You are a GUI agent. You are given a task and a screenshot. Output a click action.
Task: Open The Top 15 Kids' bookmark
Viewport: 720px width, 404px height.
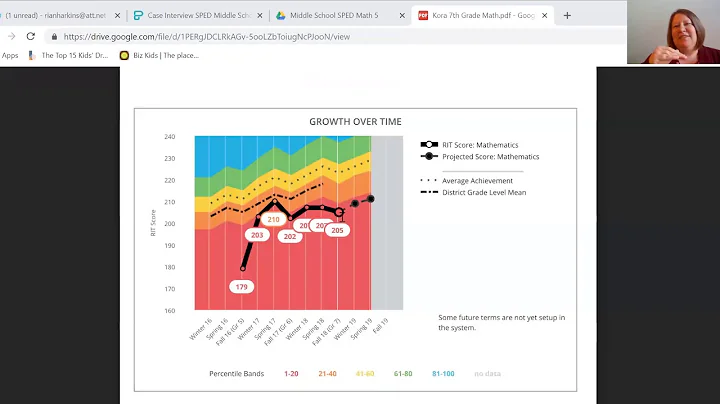click(x=70, y=55)
